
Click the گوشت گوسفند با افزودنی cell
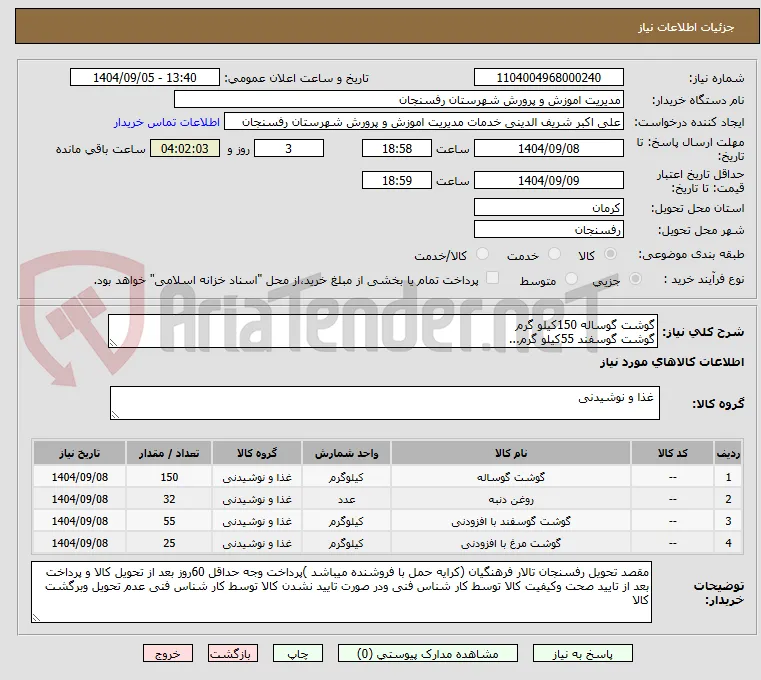click(x=511, y=521)
